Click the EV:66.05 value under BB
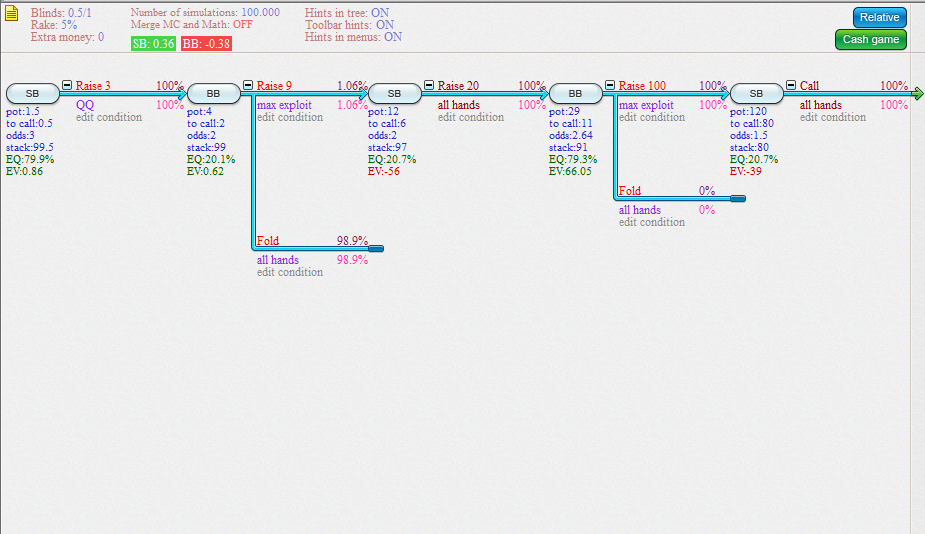The height and width of the screenshot is (534, 925). pyautogui.click(x=570, y=171)
